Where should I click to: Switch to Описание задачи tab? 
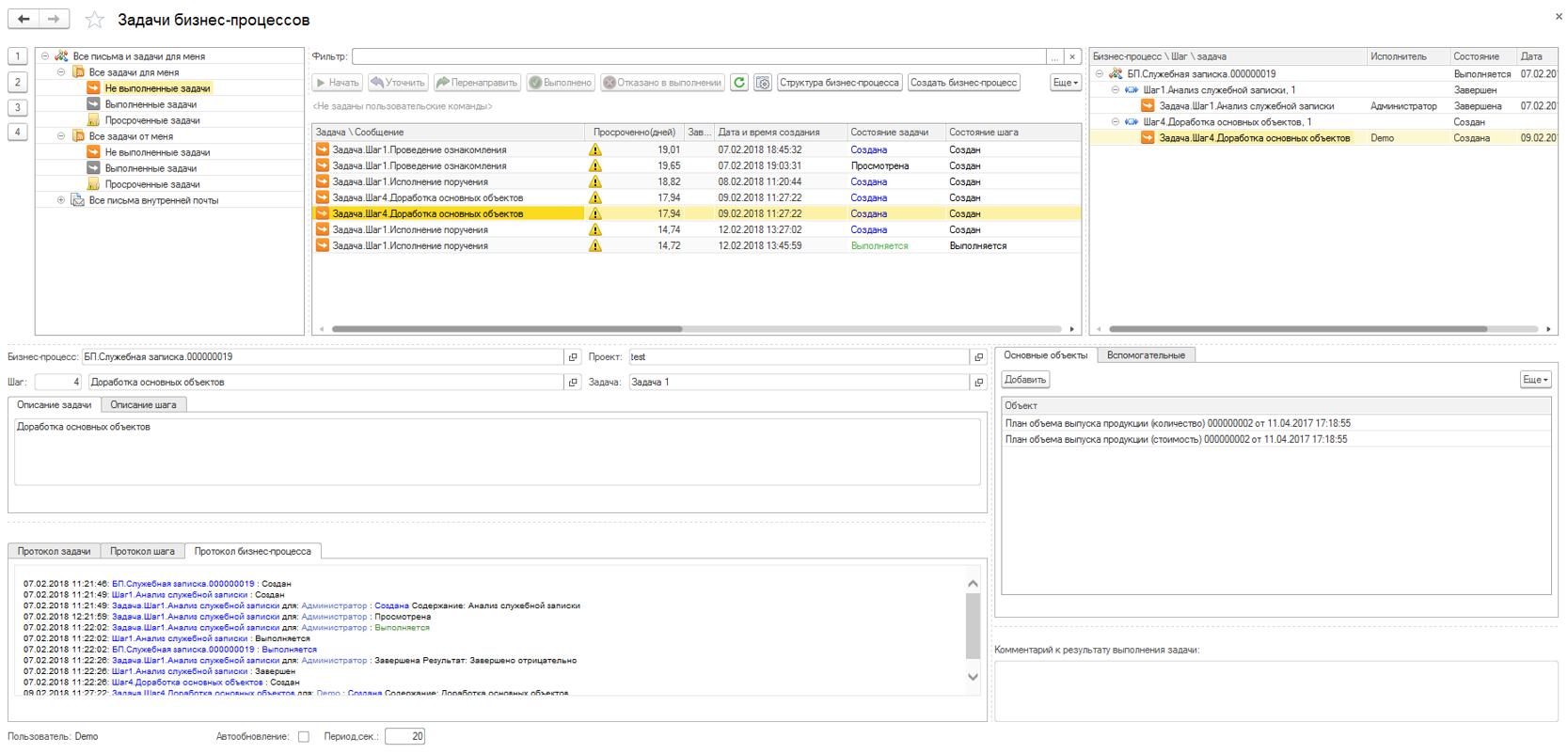coord(55,405)
